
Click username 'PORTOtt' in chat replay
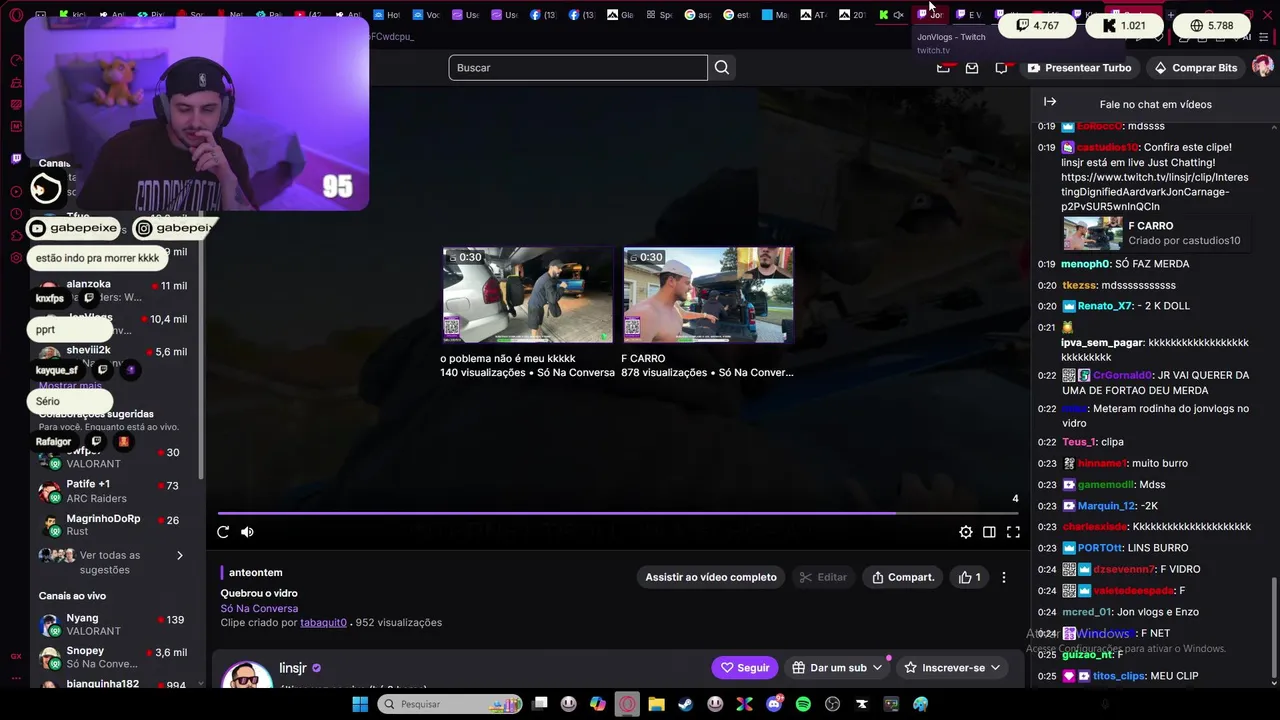(1100, 548)
